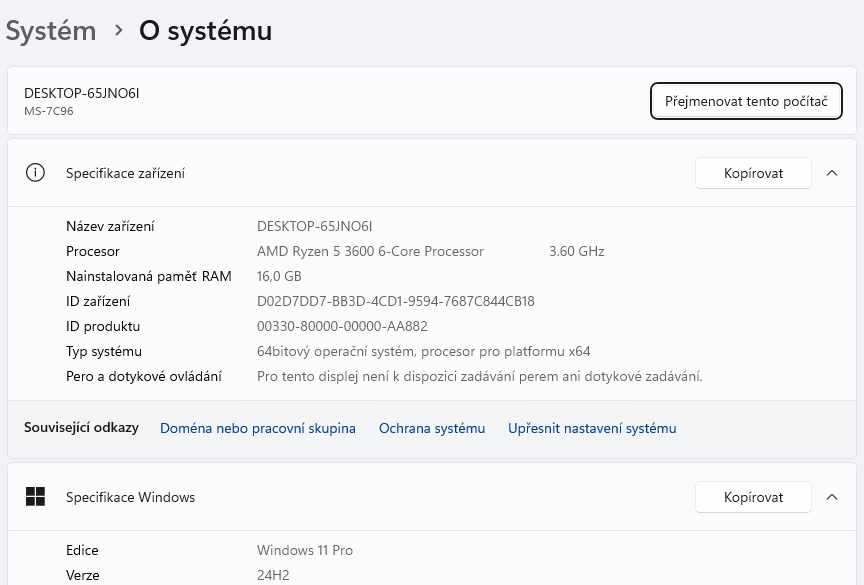Click the ID produktu value
The width and height of the screenshot is (864, 585).
(x=341, y=326)
